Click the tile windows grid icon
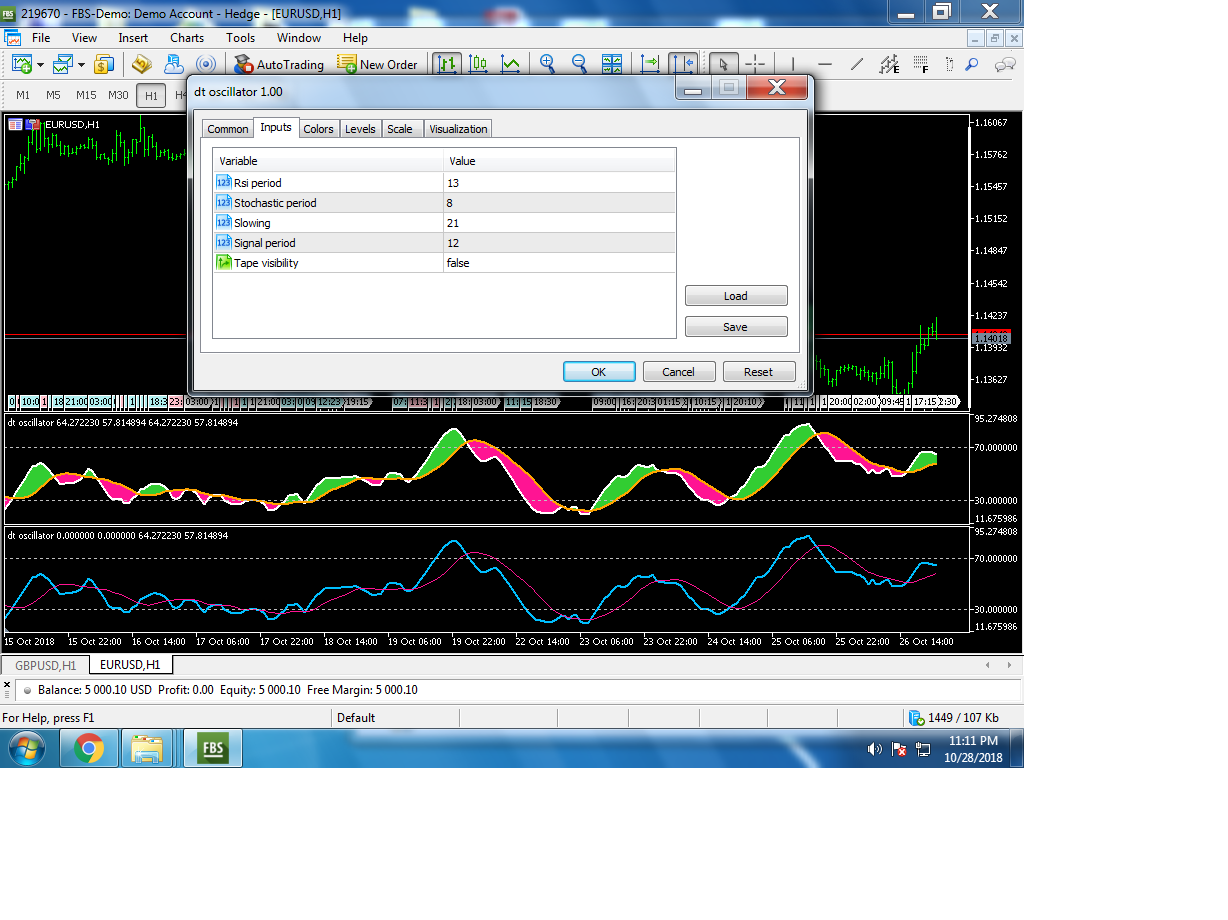This screenshot has height=920, width=1228. [612, 64]
